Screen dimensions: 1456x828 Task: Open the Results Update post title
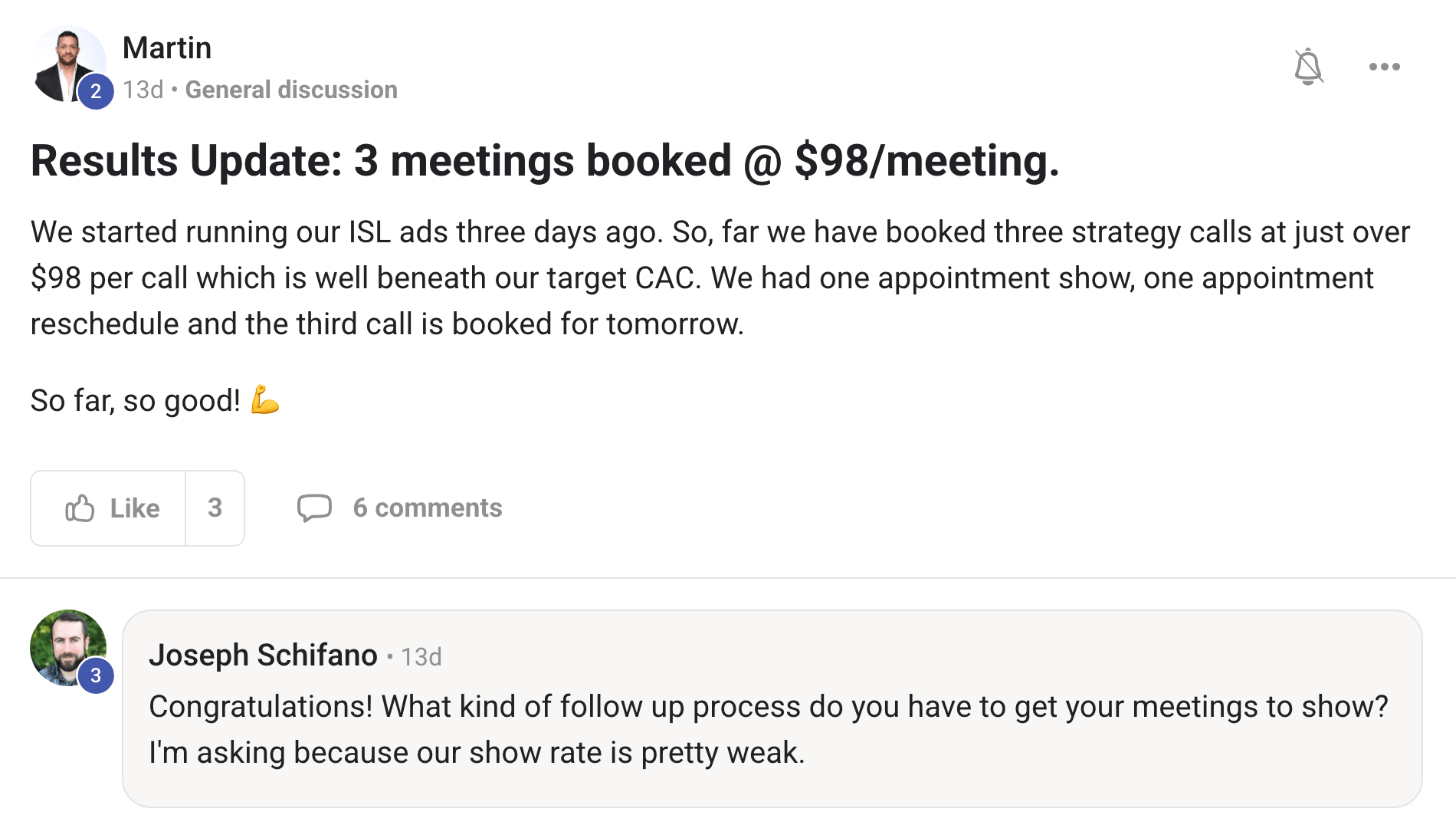544,161
